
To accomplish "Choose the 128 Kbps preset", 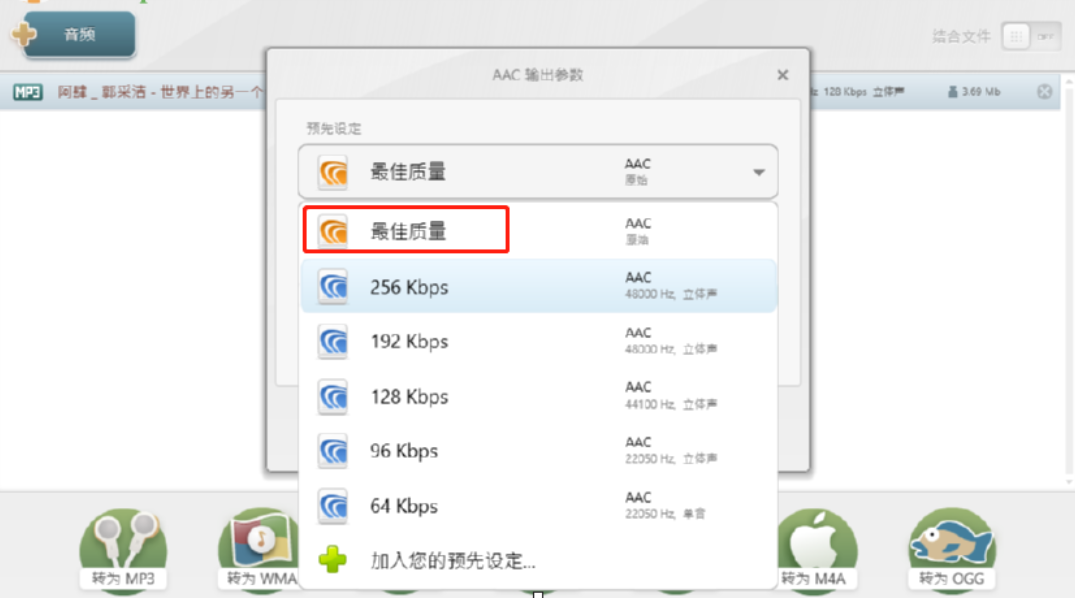I will [539, 396].
